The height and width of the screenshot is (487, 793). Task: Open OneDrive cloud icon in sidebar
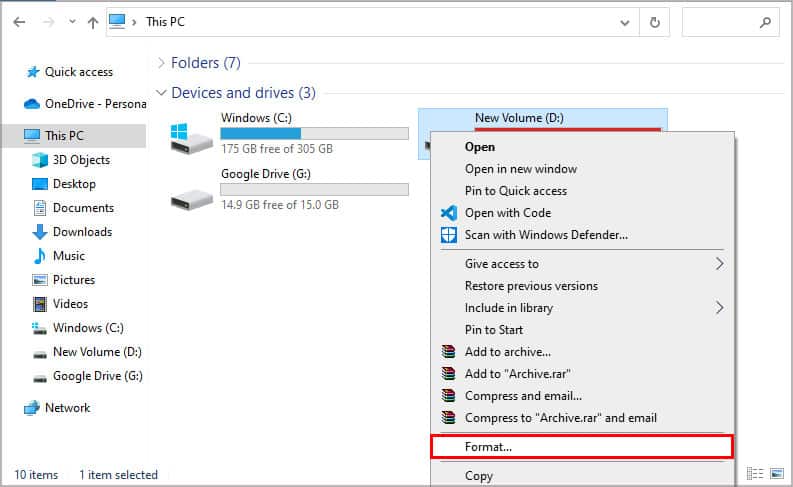pyautogui.click(x=31, y=104)
